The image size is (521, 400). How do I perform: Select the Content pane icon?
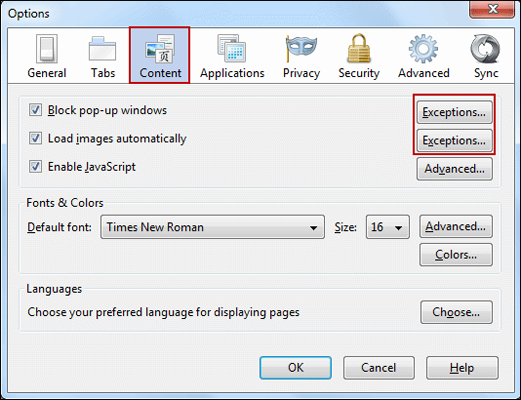coord(160,49)
